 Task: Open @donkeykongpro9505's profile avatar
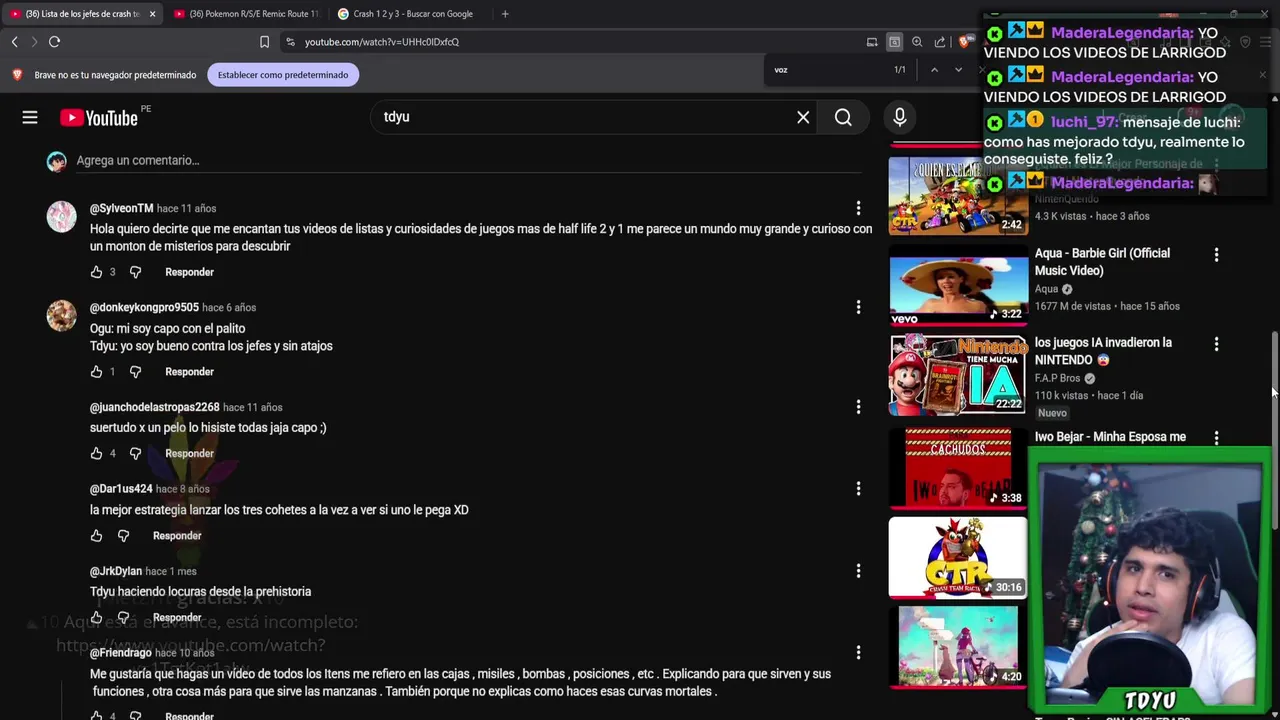pos(61,315)
